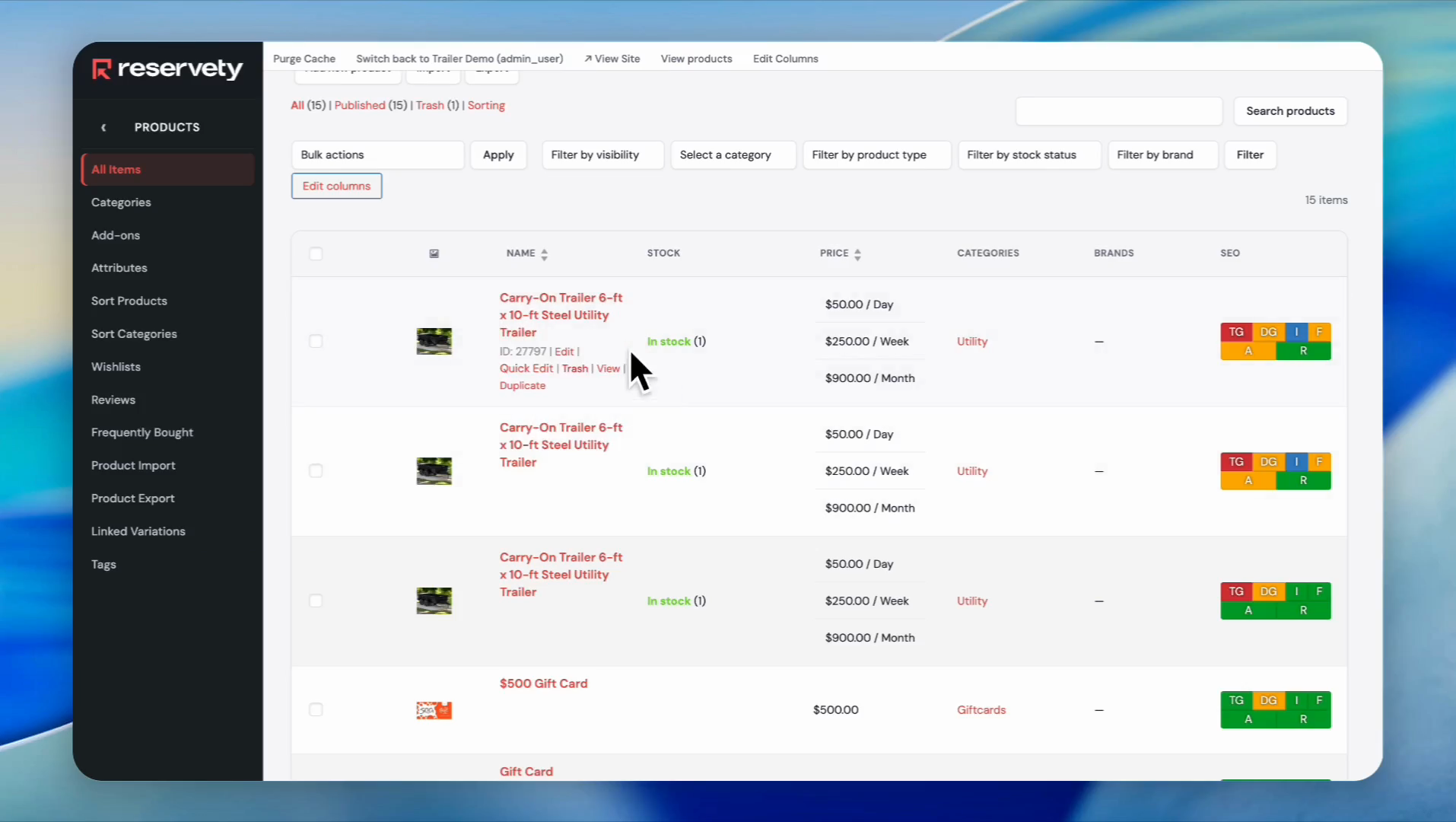Open the Bulk actions dropdown
1456x822 pixels.
point(377,155)
